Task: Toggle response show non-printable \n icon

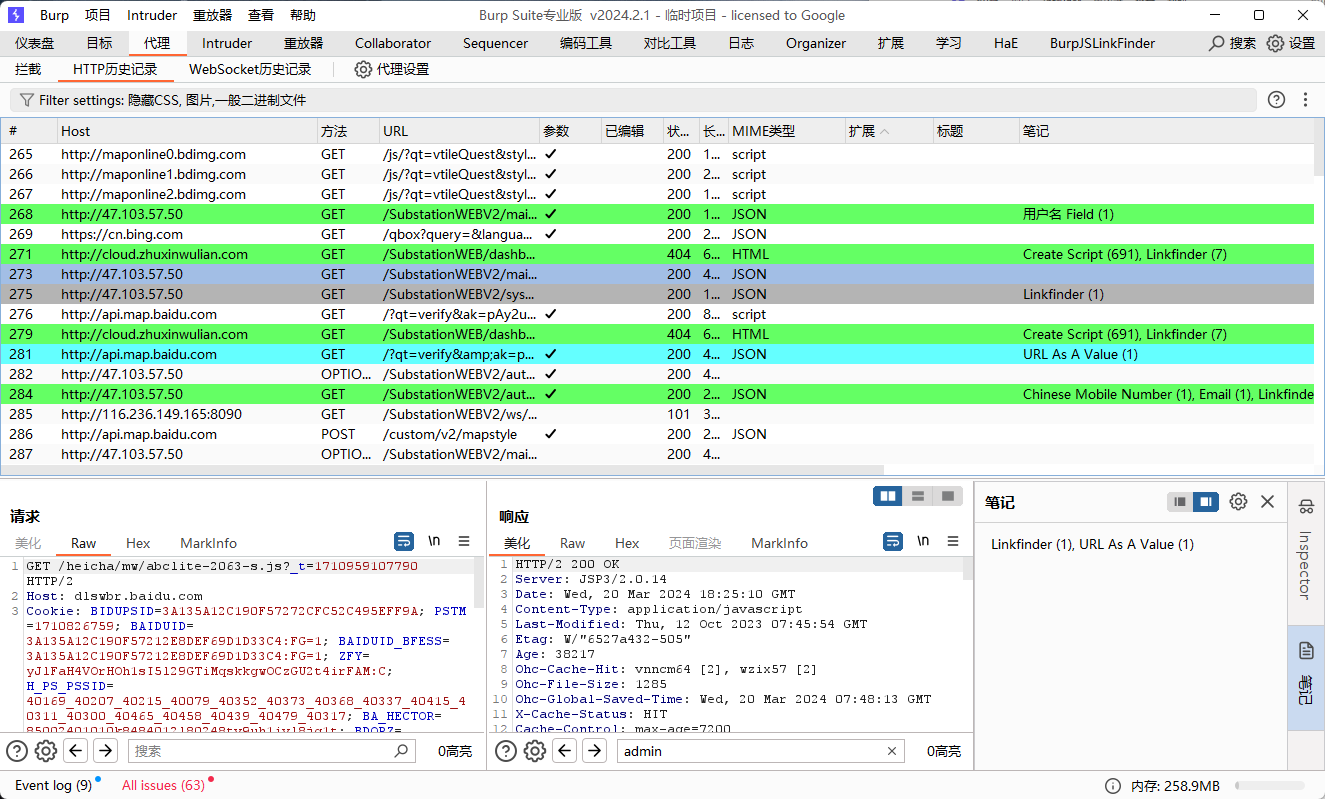Action: click(x=923, y=541)
